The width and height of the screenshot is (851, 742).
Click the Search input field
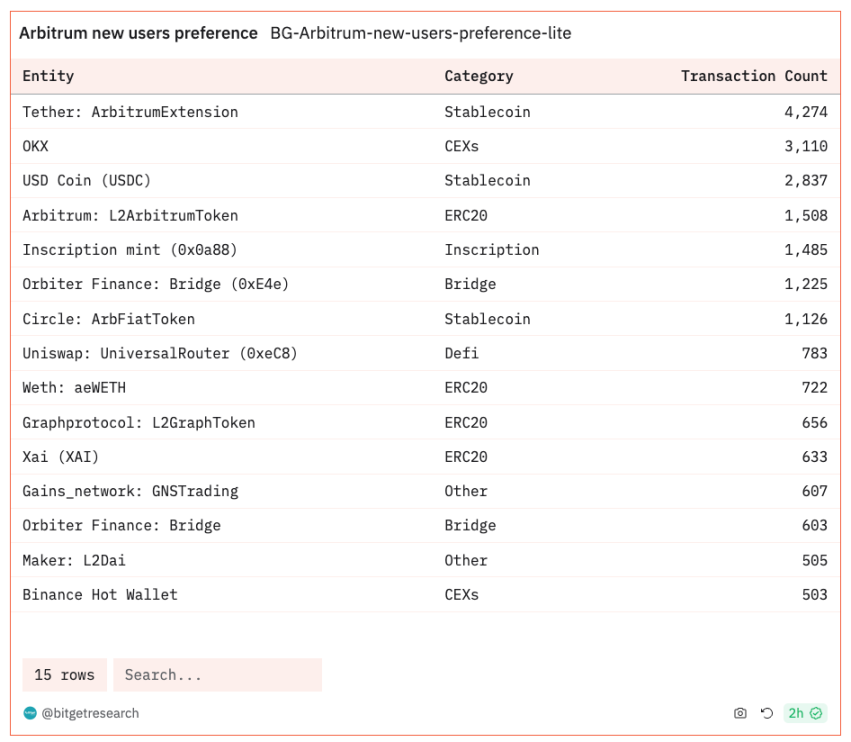[217, 675]
